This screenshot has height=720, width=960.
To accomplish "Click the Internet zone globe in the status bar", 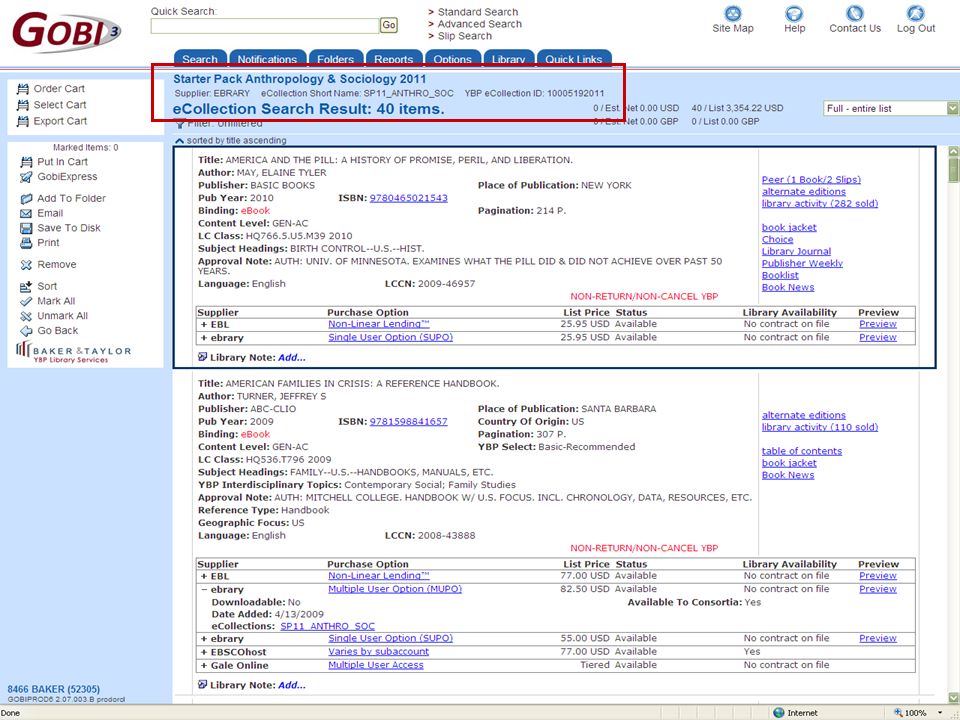I will (x=779, y=713).
